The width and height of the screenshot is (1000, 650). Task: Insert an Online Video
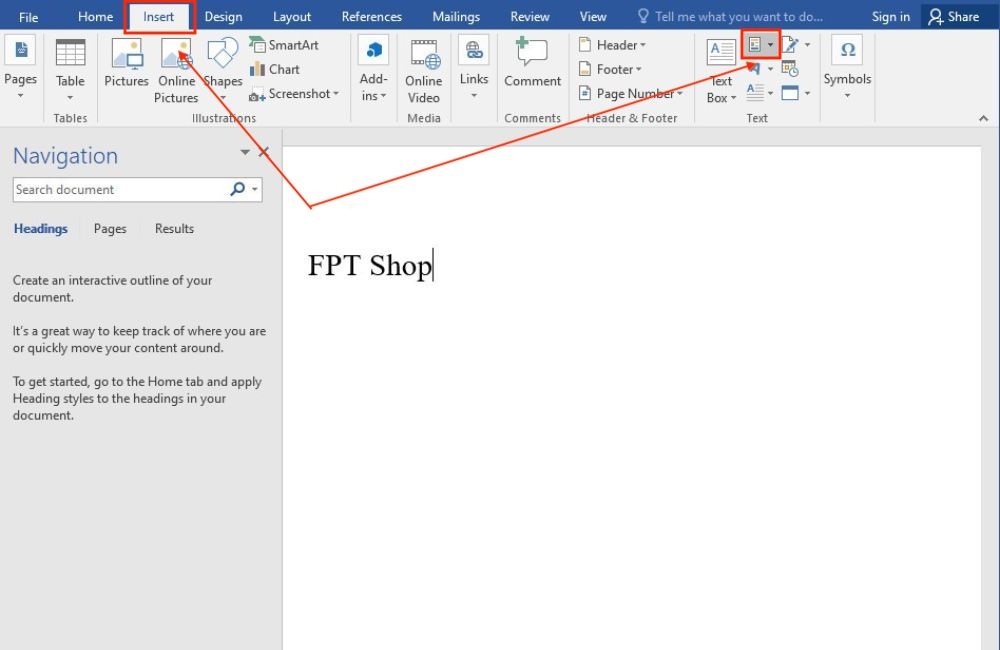pyautogui.click(x=423, y=70)
